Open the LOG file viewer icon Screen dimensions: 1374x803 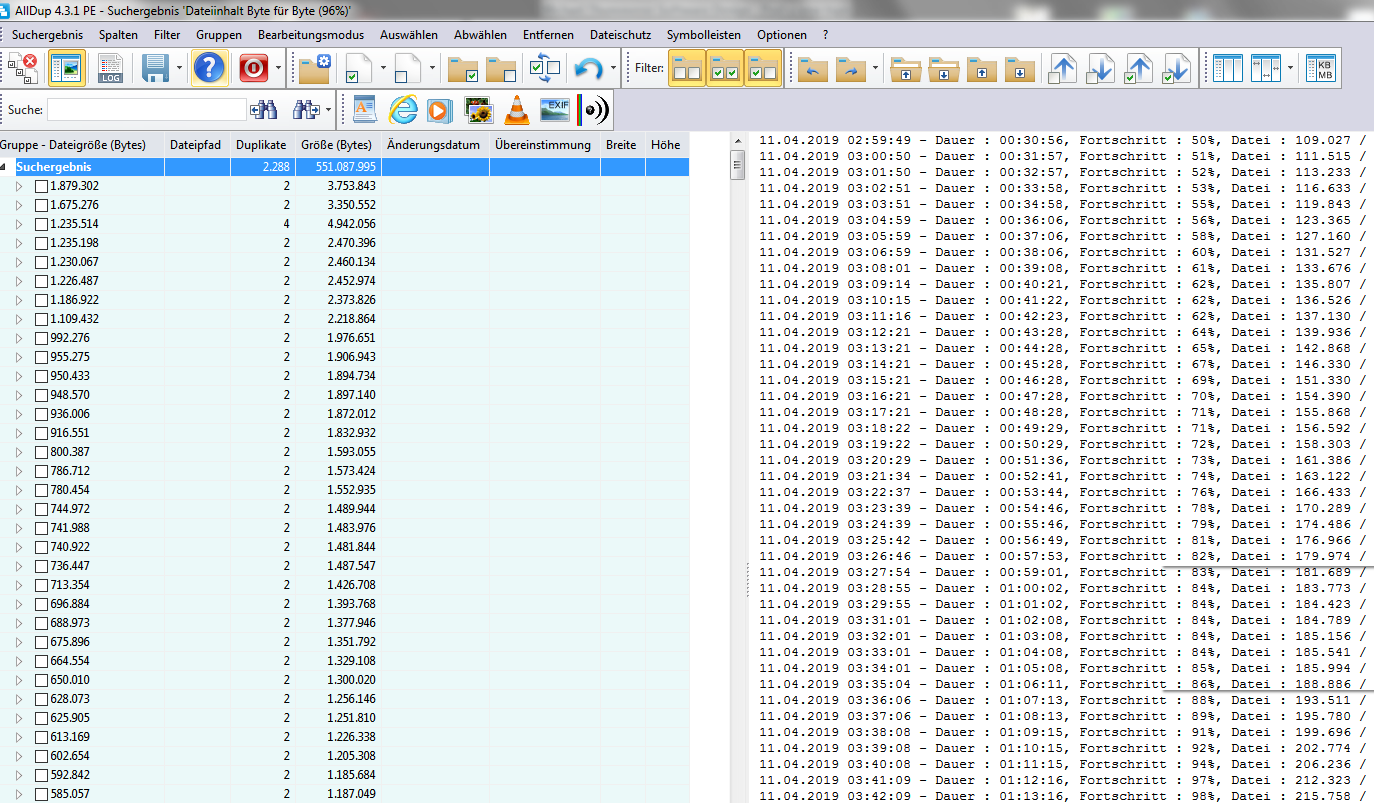tap(110, 69)
